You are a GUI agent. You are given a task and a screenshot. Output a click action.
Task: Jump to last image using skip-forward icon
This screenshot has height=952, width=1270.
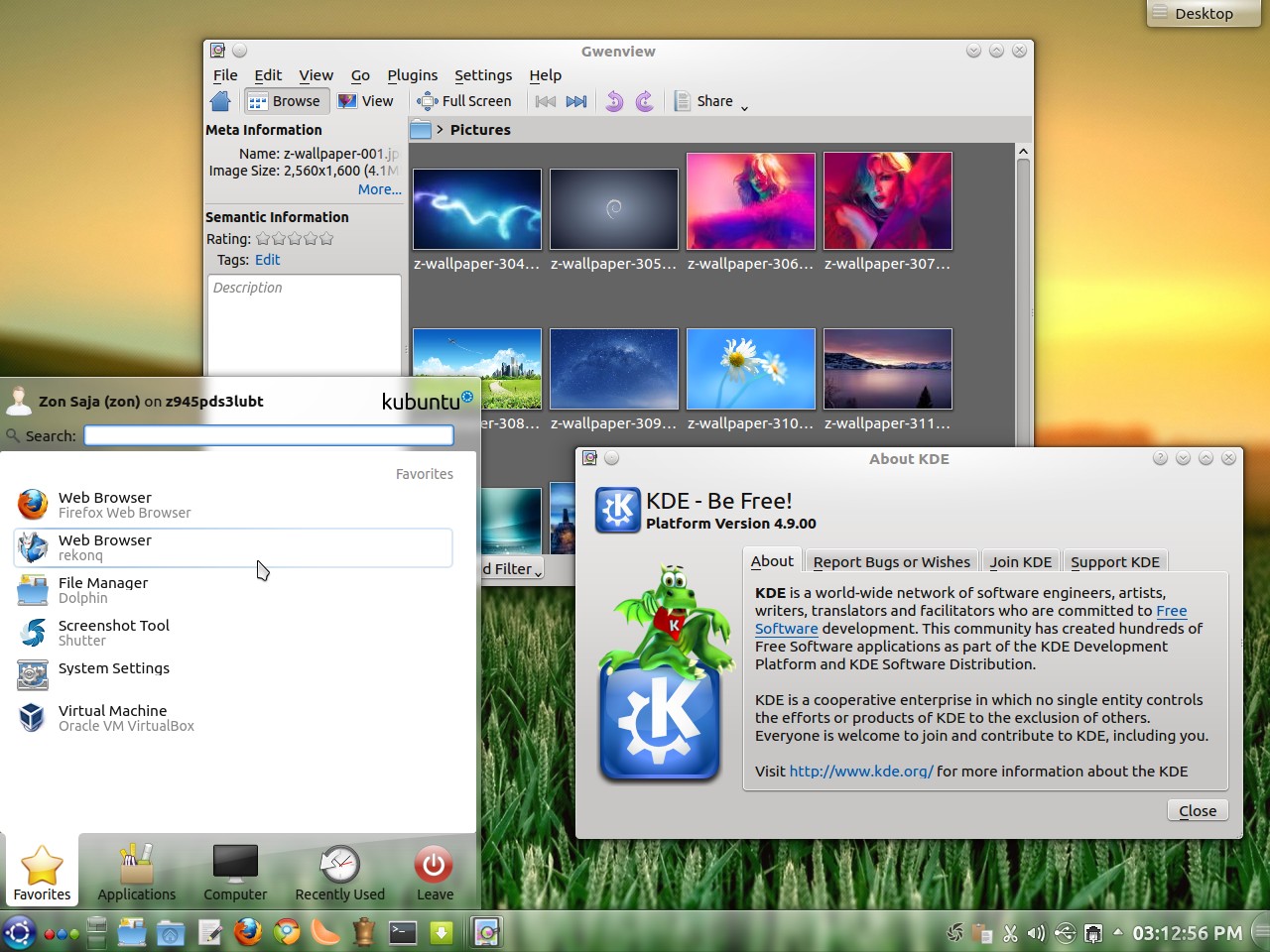click(576, 100)
